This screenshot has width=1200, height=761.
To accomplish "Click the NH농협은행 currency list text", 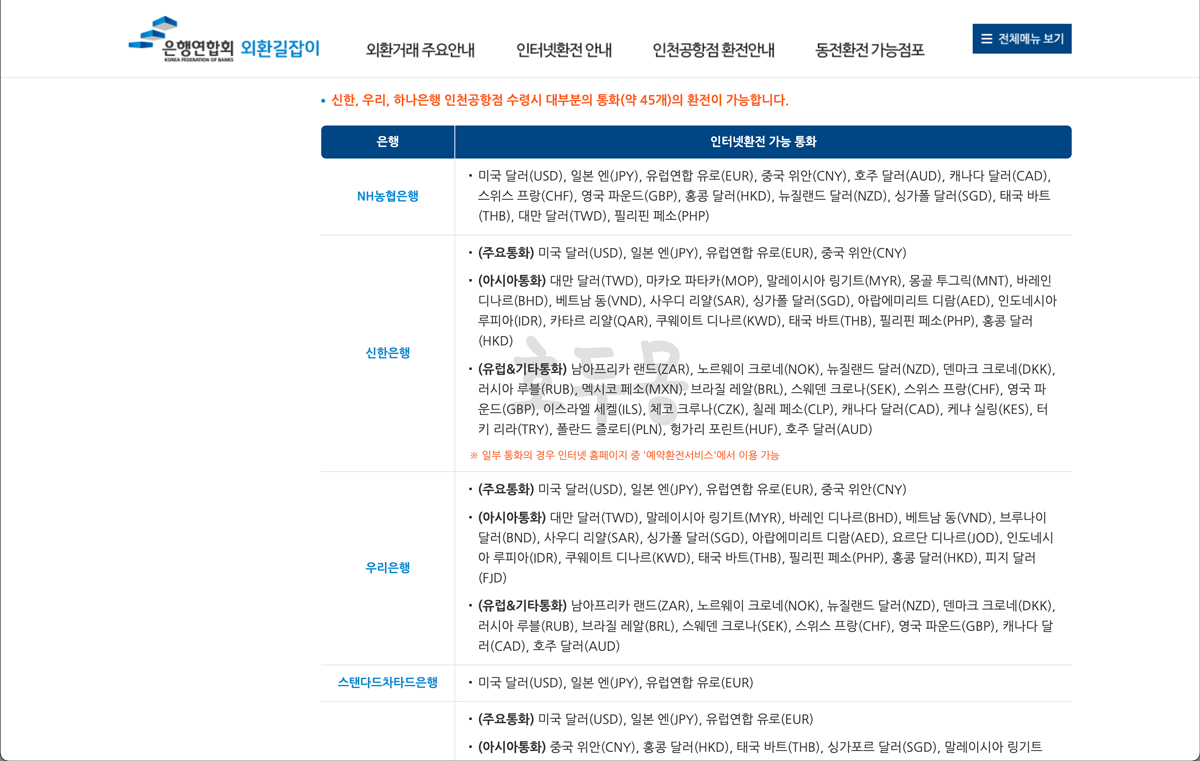I will [x=763, y=196].
